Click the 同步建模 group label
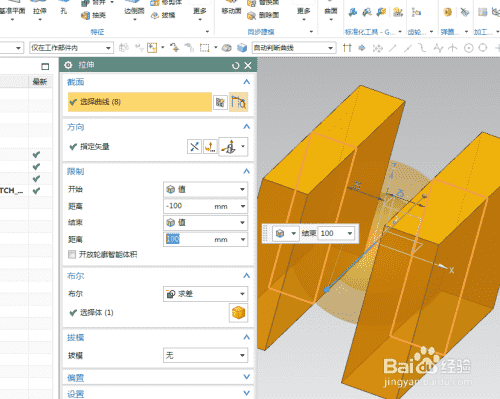Screen dimensions: 500x399 [x=261, y=32]
